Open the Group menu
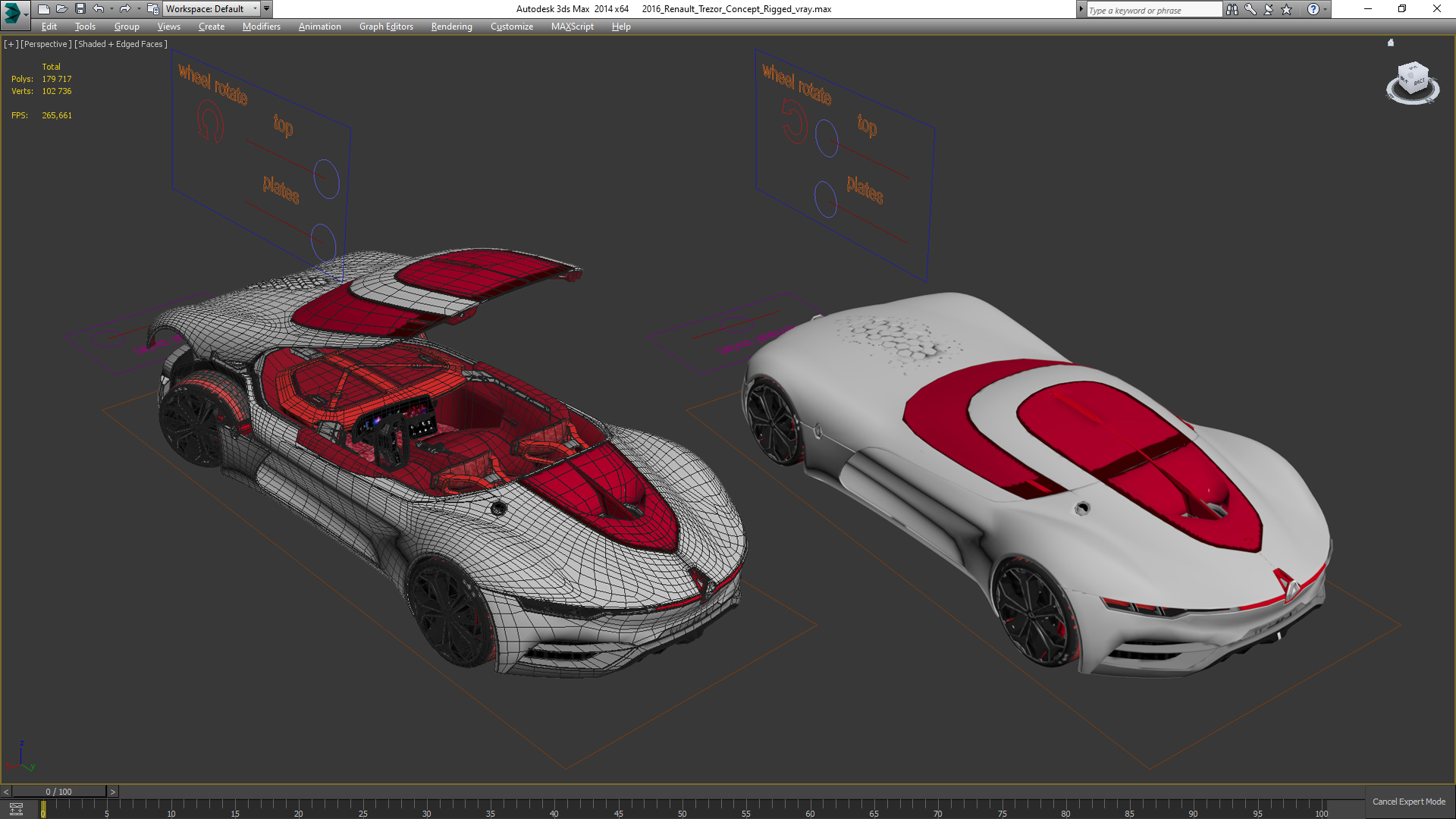The width and height of the screenshot is (1456, 819). tap(127, 27)
